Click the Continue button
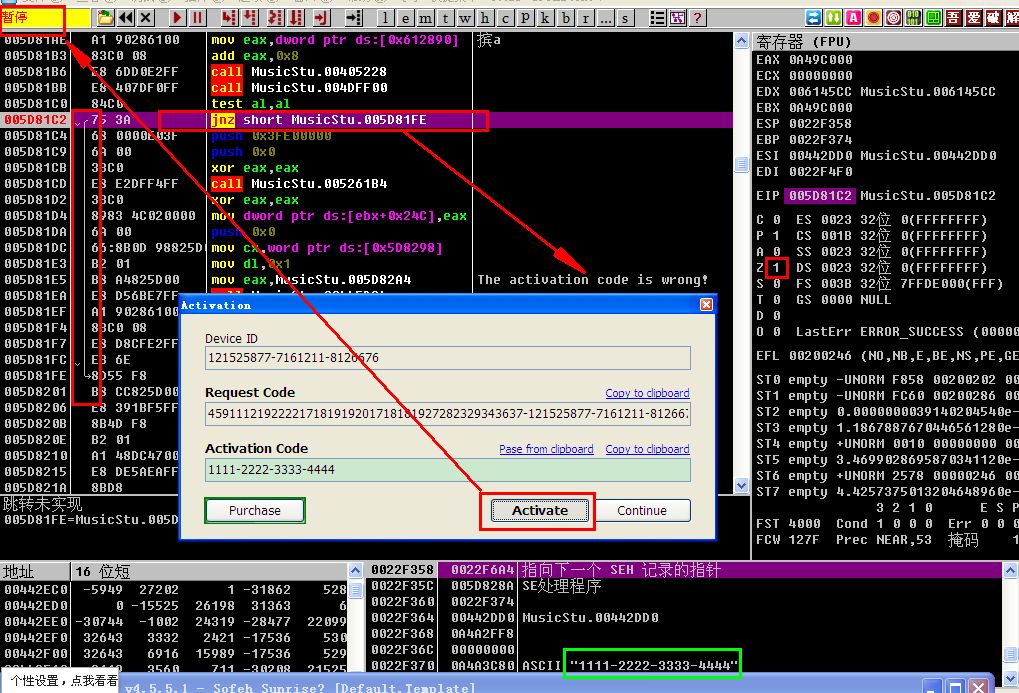The width and height of the screenshot is (1019, 693). (641, 510)
